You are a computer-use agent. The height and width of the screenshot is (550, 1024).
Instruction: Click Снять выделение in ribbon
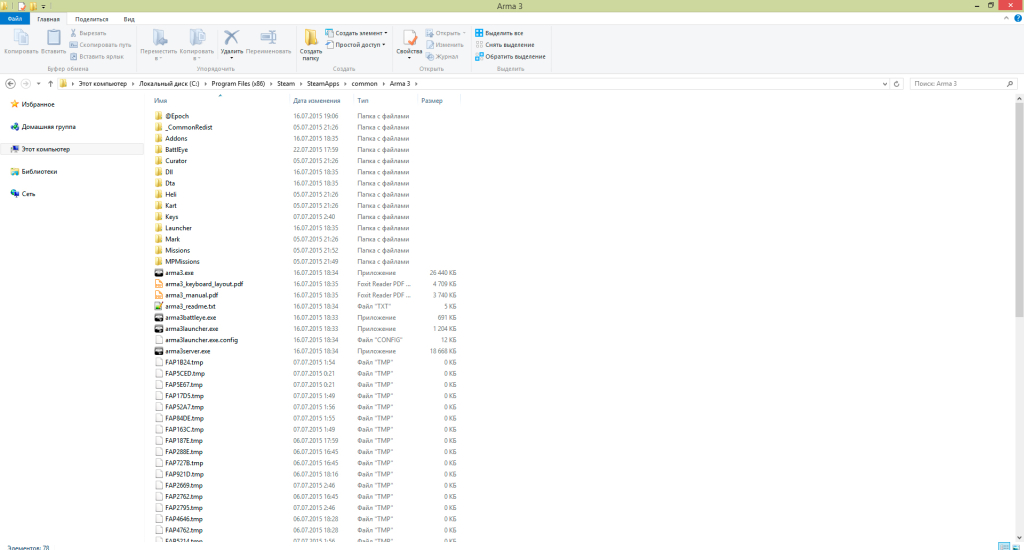(x=505, y=44)
